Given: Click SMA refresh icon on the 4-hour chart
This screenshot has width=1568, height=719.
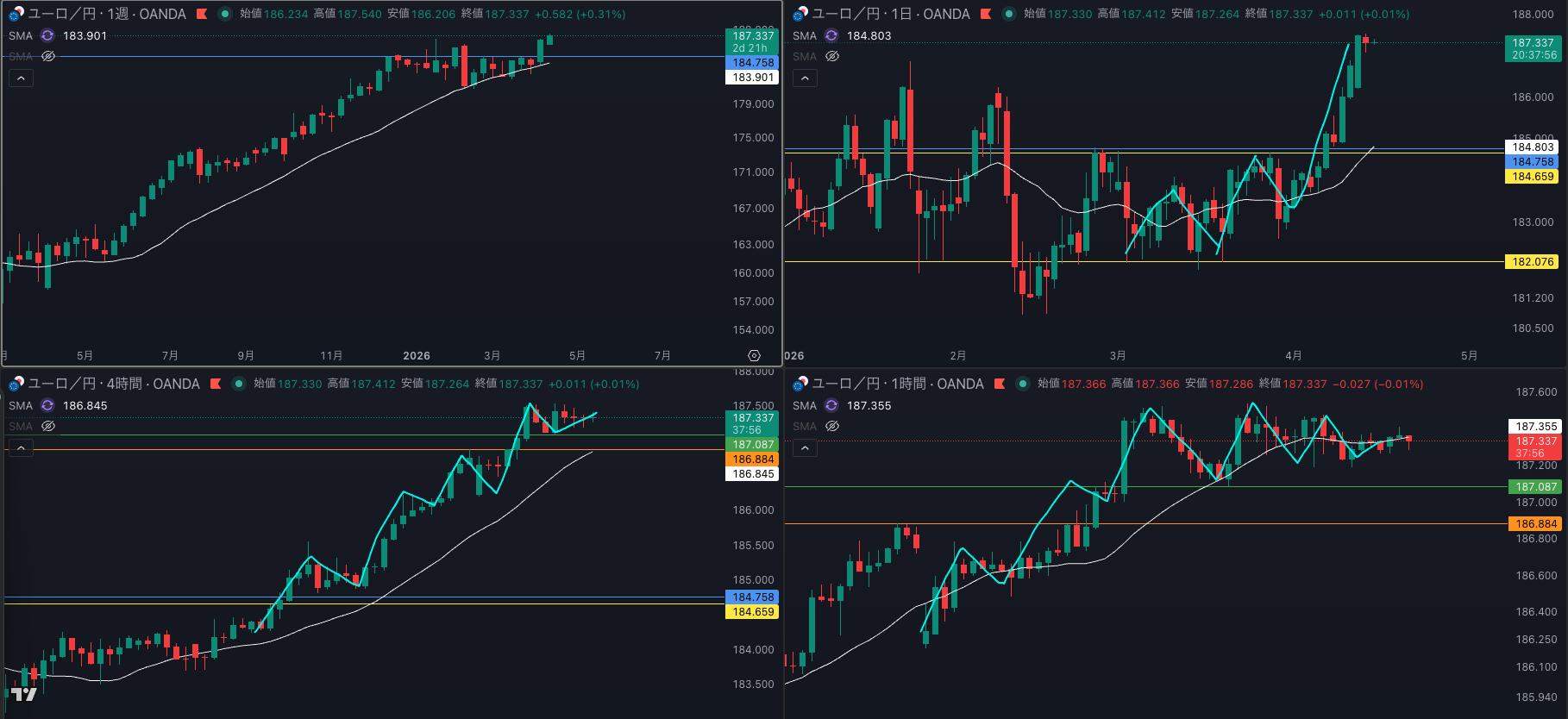Looking at the screenshot, I should [47, 405].
